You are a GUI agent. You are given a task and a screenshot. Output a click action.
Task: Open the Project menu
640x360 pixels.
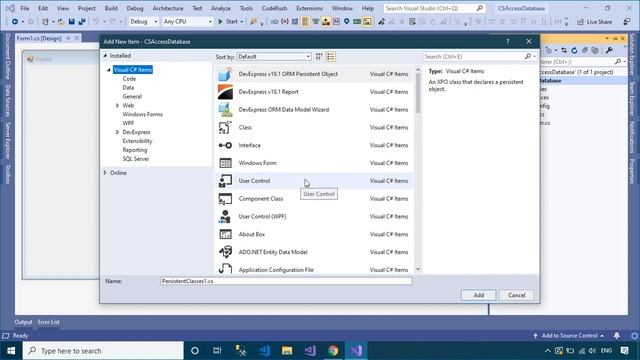[x=87, y=8]
